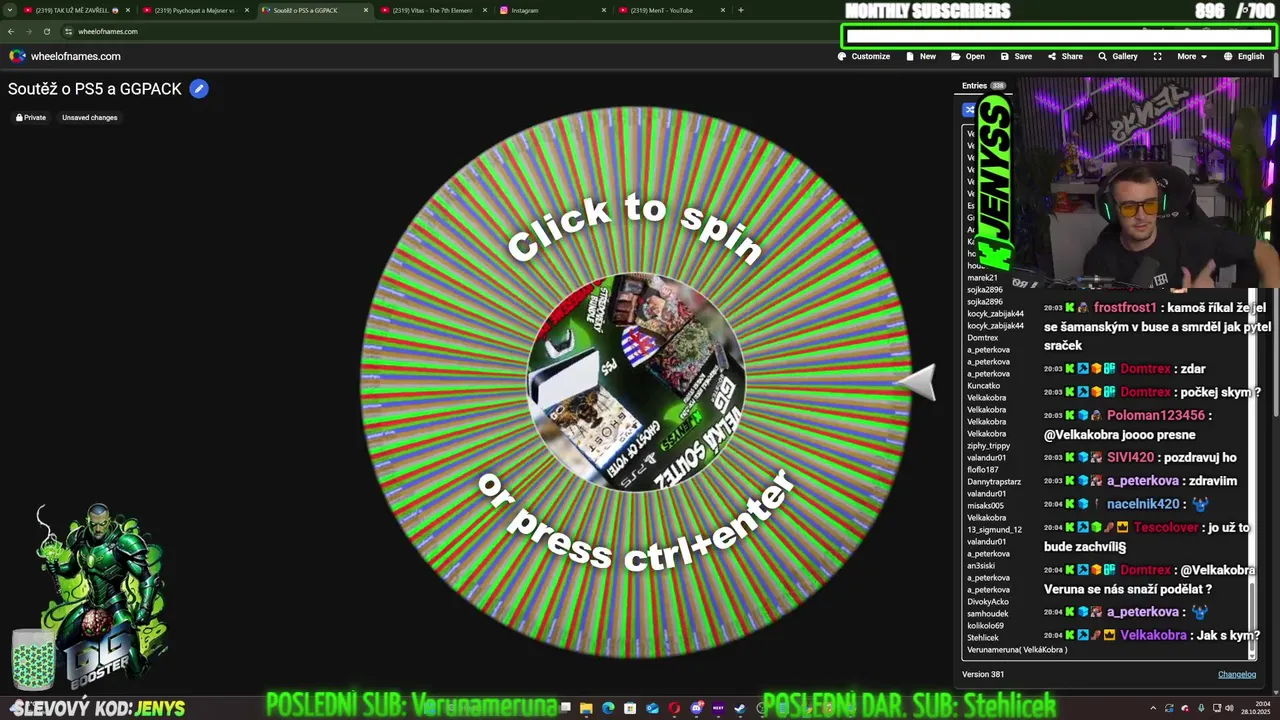Switch to the Instagram tab
The height and width of the screenshot is (720, 1280).
(550, 10)
